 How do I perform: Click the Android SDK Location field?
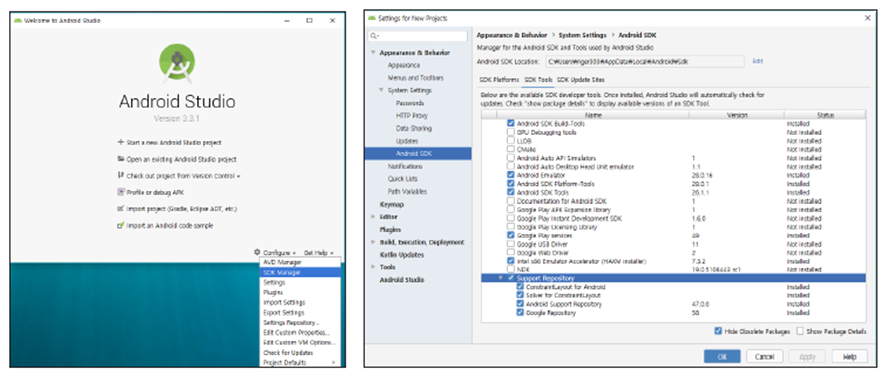tap(644, 61)
